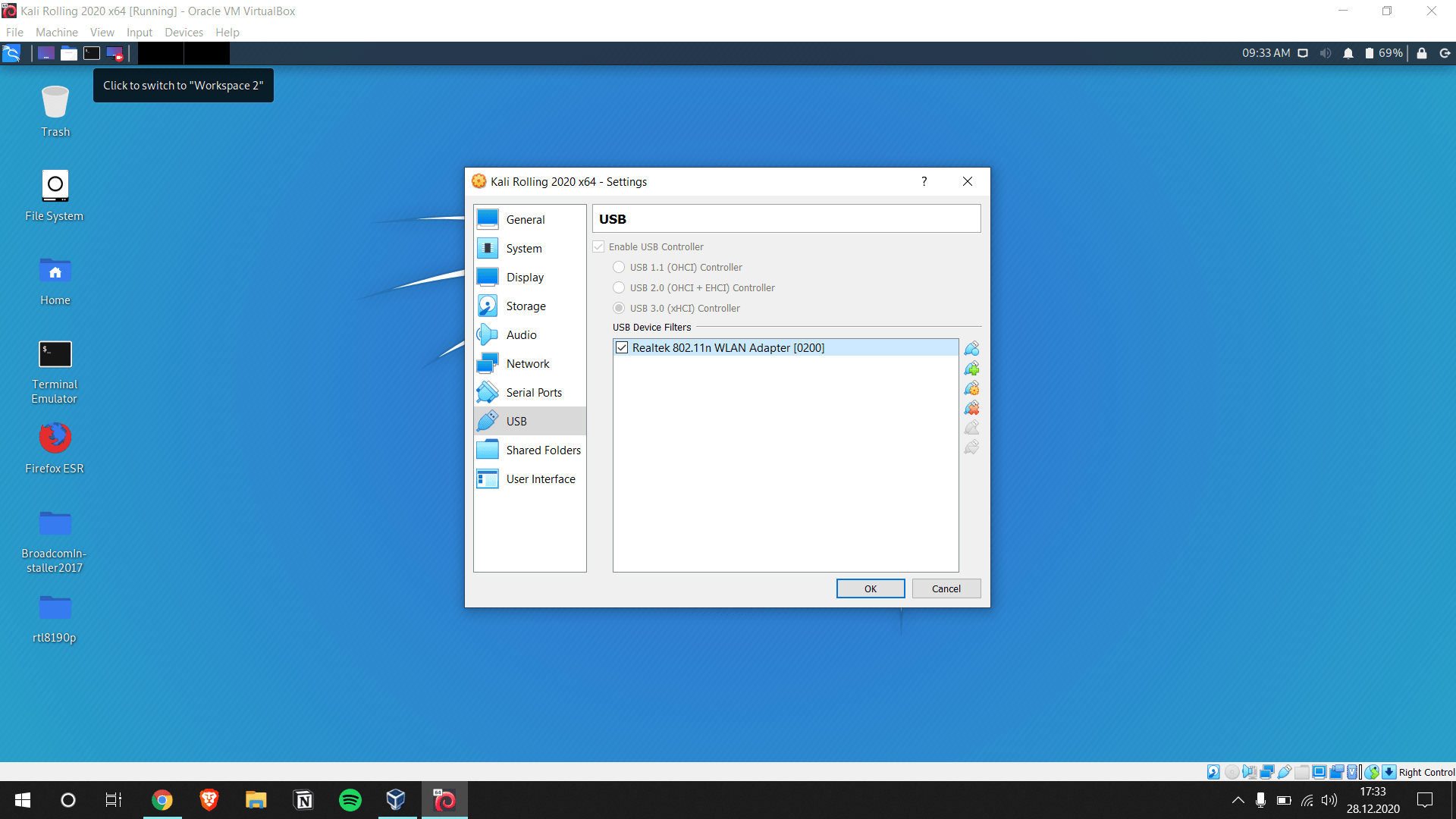
Task: Click the dialog help question mark
Action: (x=924, y=181)
